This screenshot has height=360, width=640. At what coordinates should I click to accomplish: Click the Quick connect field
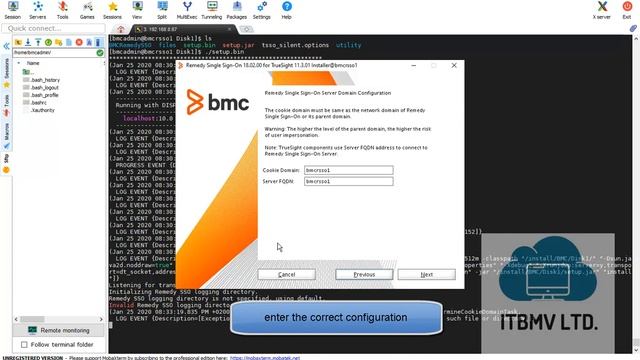[x=53, y=29]
